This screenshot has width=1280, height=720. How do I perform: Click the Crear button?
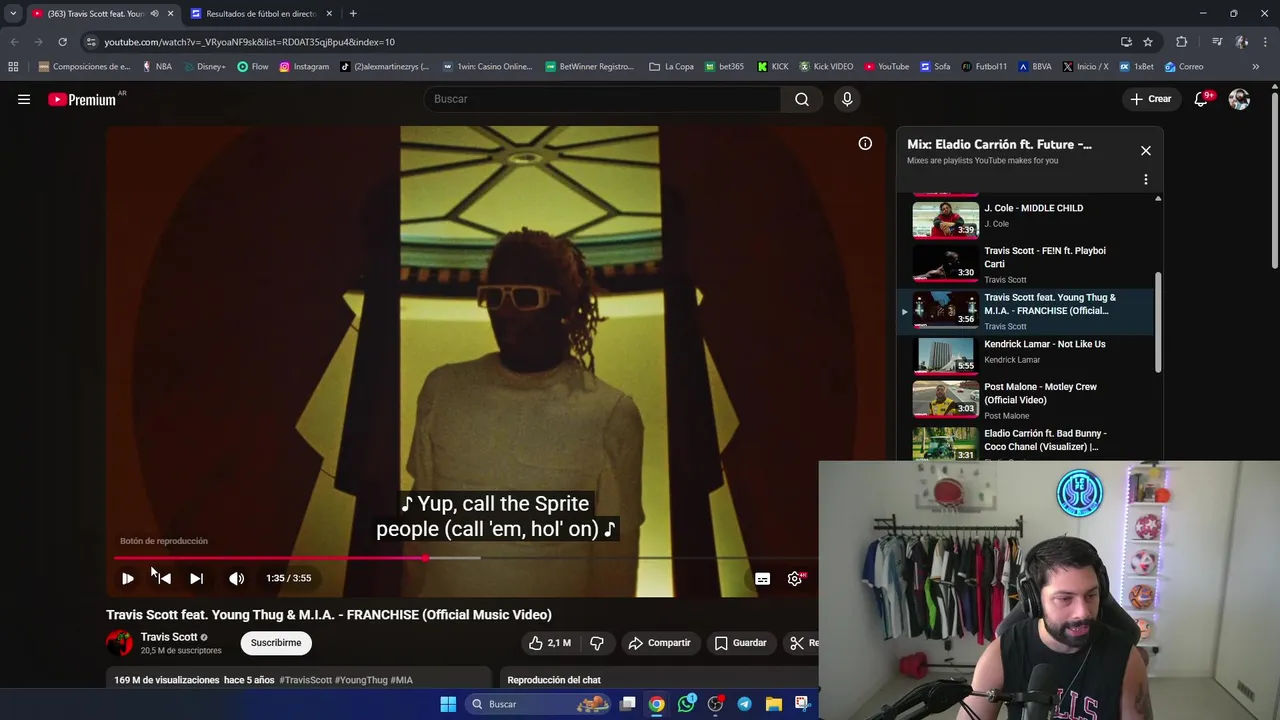click(x=1150, y=99)
